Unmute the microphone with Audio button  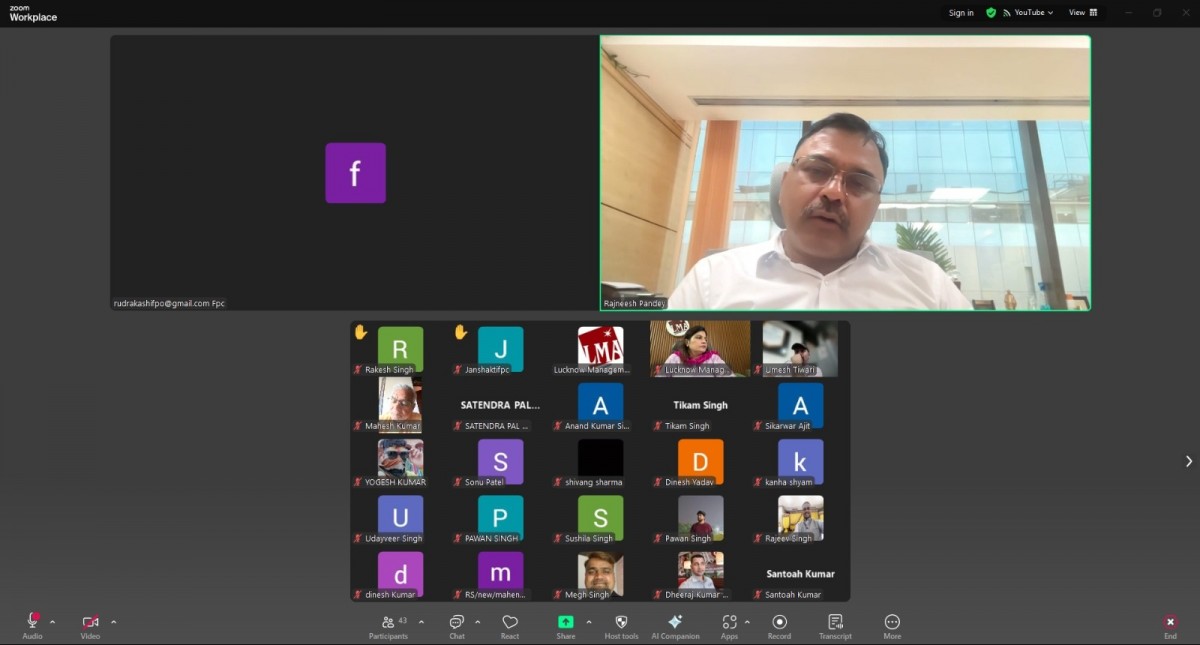(x=33, y=627)
